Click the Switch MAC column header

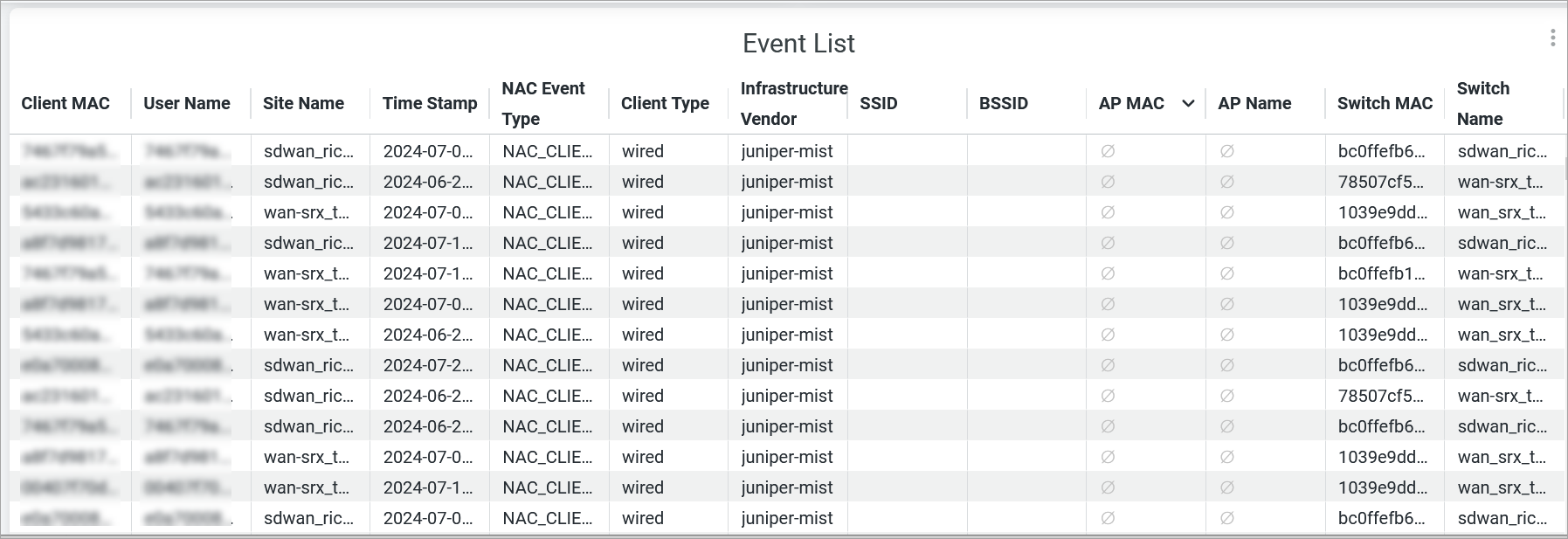[1385, 104]
